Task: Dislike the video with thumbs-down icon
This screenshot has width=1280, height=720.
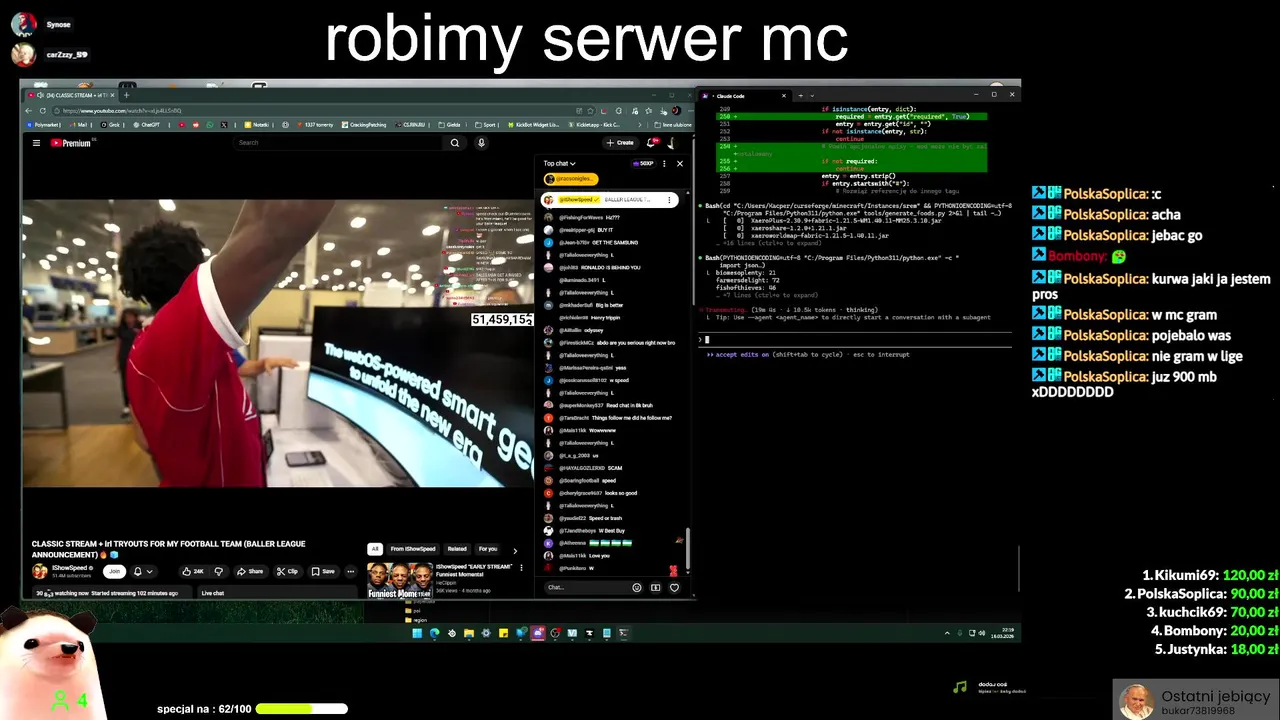Action: 218,571
